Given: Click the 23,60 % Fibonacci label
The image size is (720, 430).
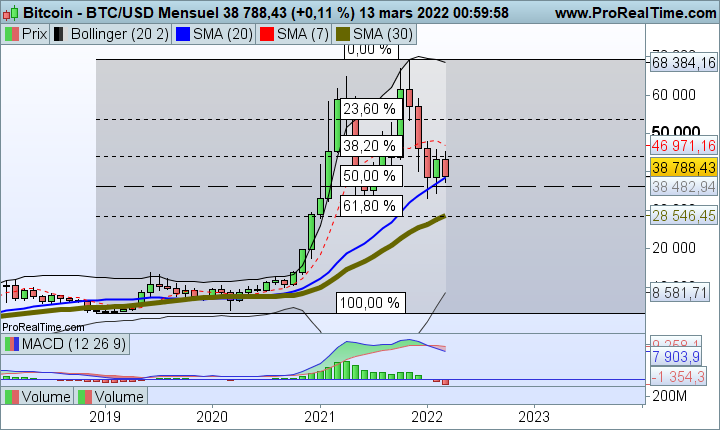Looking at the screenshot, I should pos(369,109).
